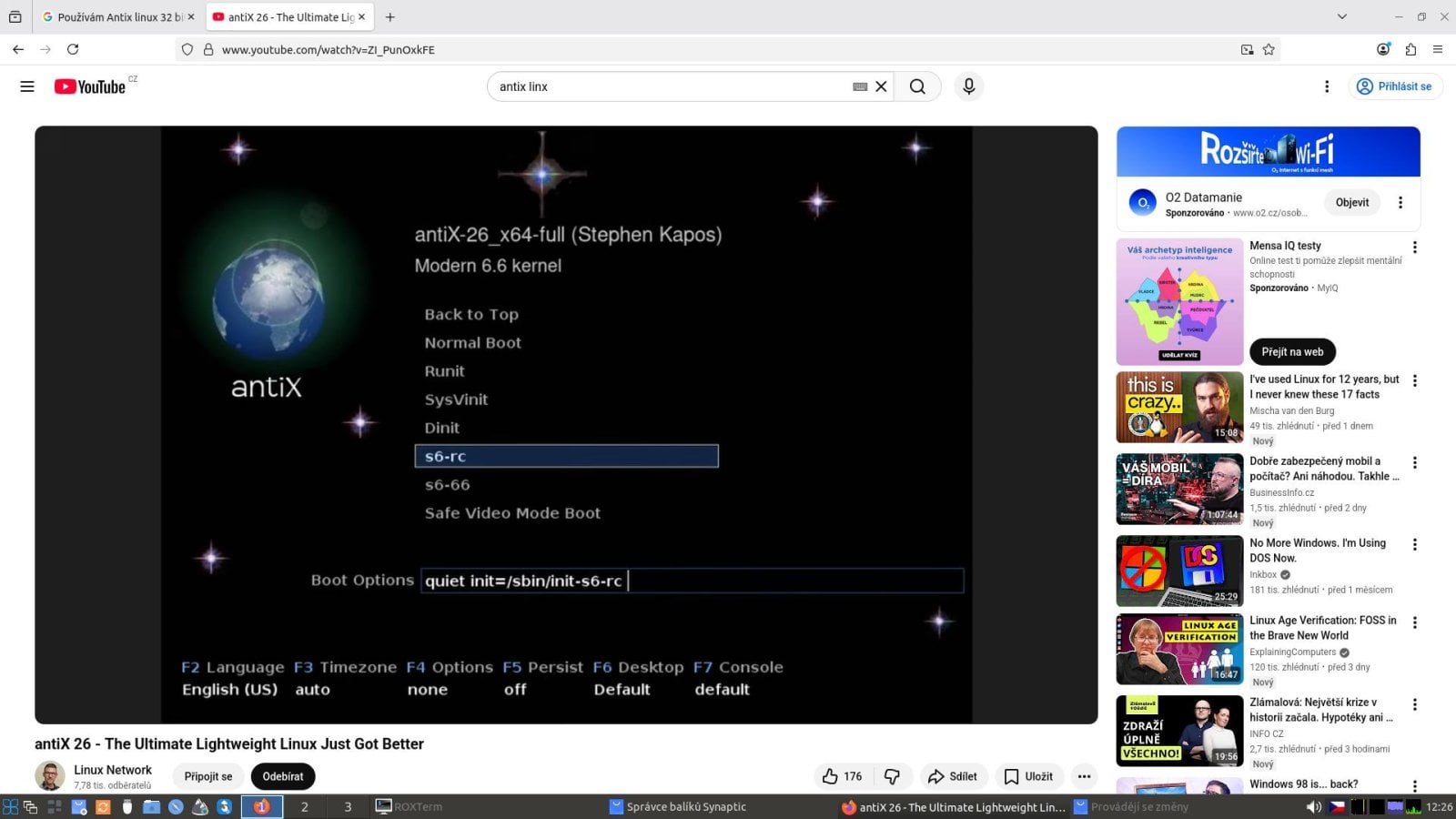Screen dimensions: 1456x819
Task: Go to the YouTube home logo
Action: pyautogui.click(x=90, y=86)
